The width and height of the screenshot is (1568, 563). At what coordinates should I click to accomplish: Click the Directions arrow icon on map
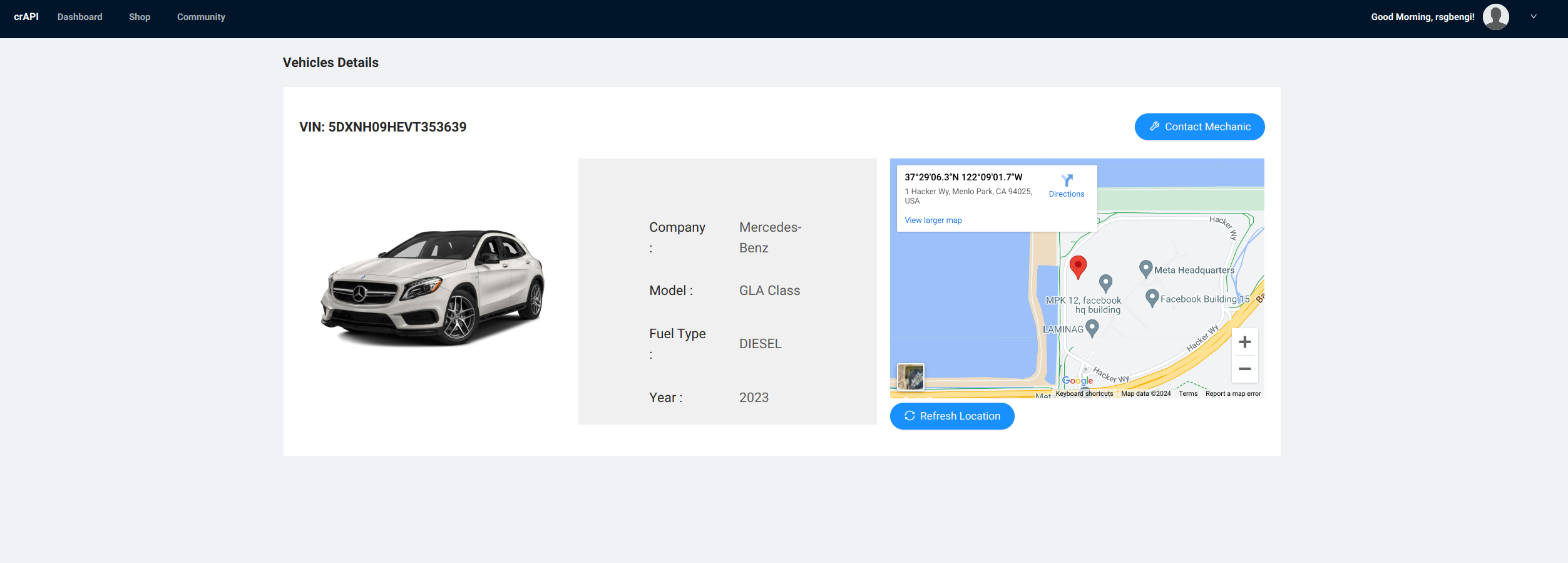coord(1067,180)
